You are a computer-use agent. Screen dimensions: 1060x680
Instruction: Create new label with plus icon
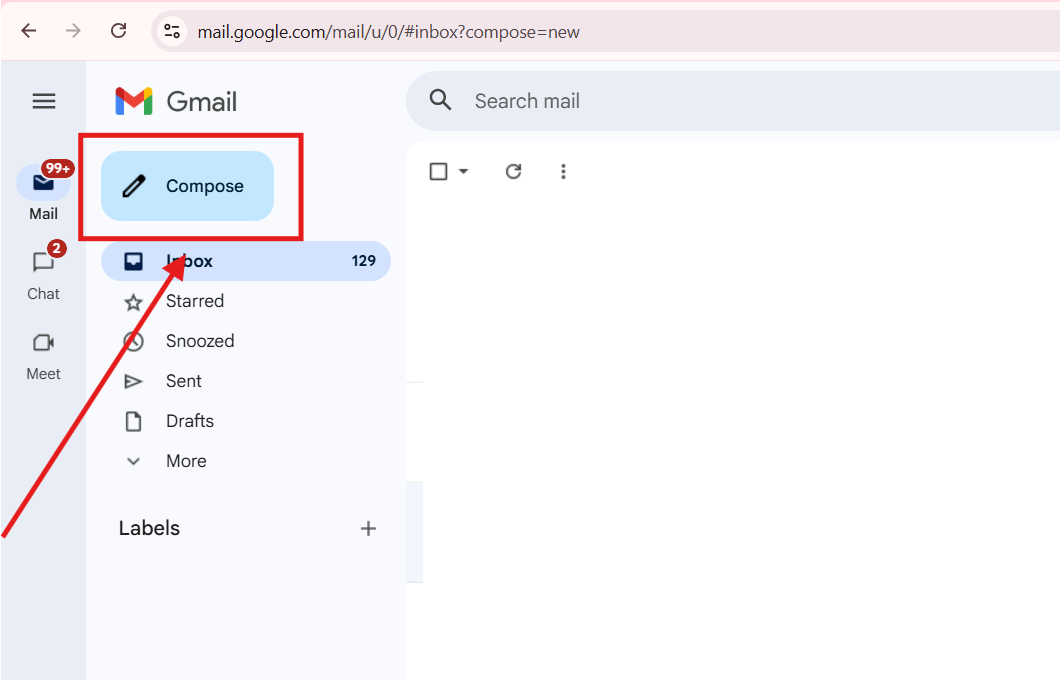[x=368, y=529]
